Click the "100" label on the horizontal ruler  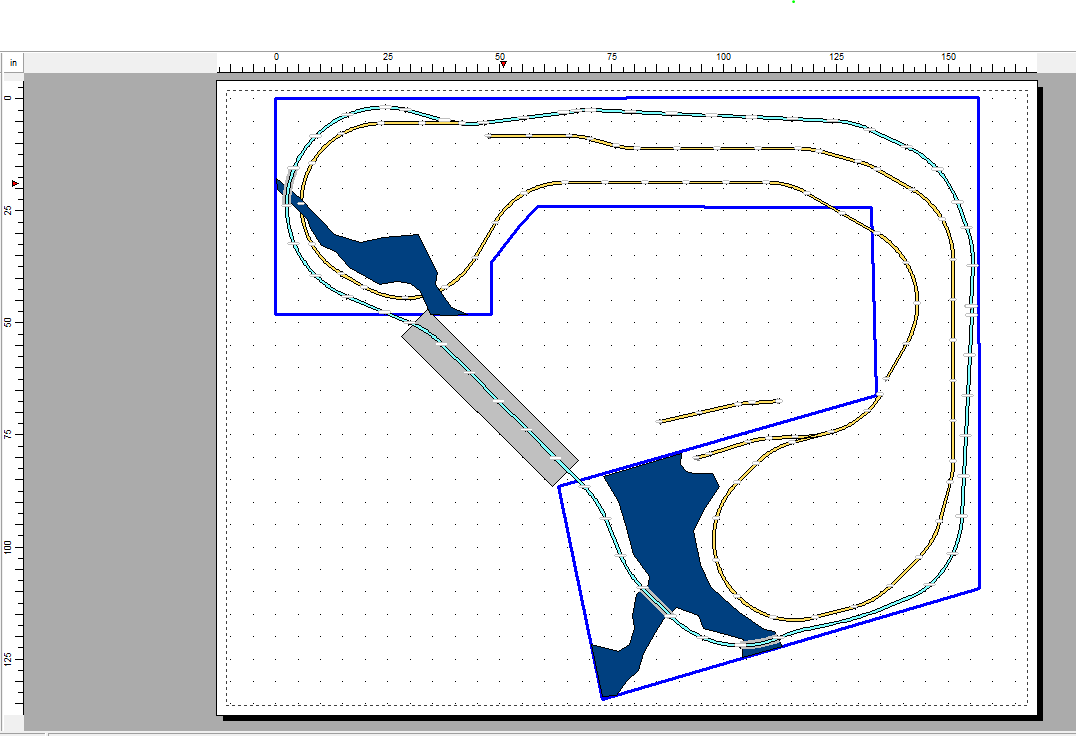(723, 57)
